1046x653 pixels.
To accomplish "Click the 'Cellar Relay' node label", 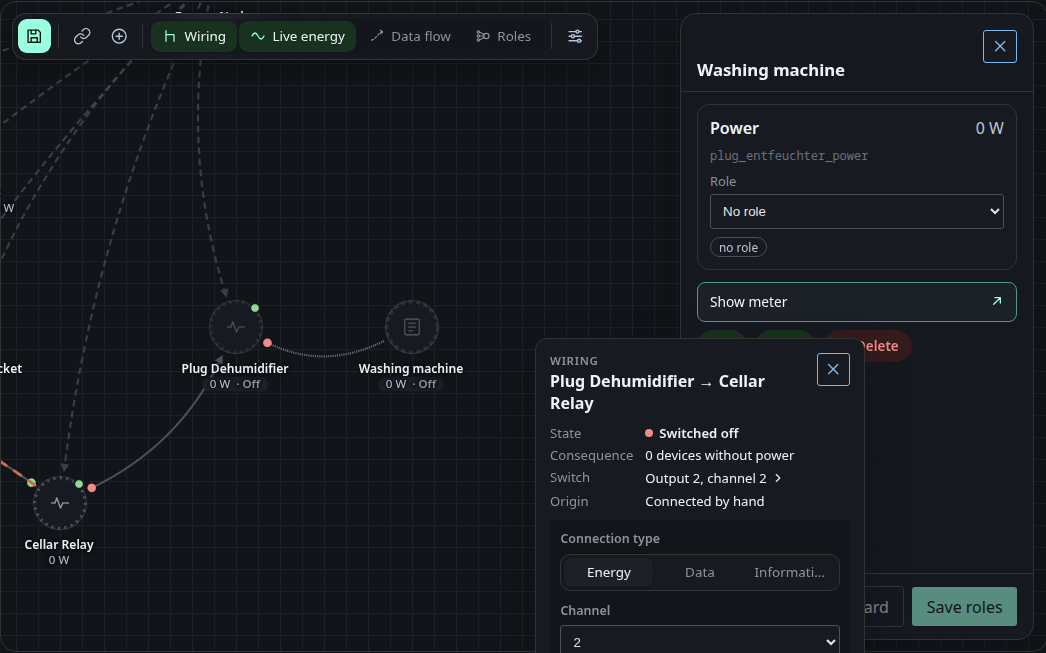I will [x=59, y=544].
